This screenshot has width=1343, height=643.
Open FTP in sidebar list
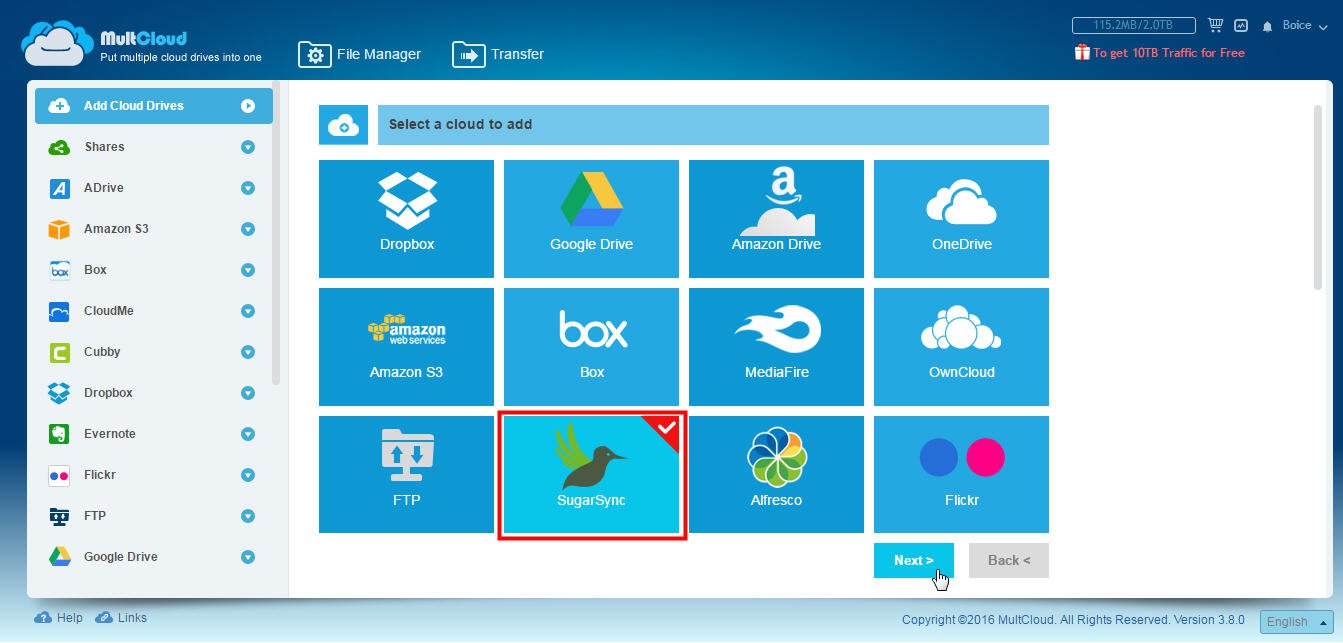[154, 516]
